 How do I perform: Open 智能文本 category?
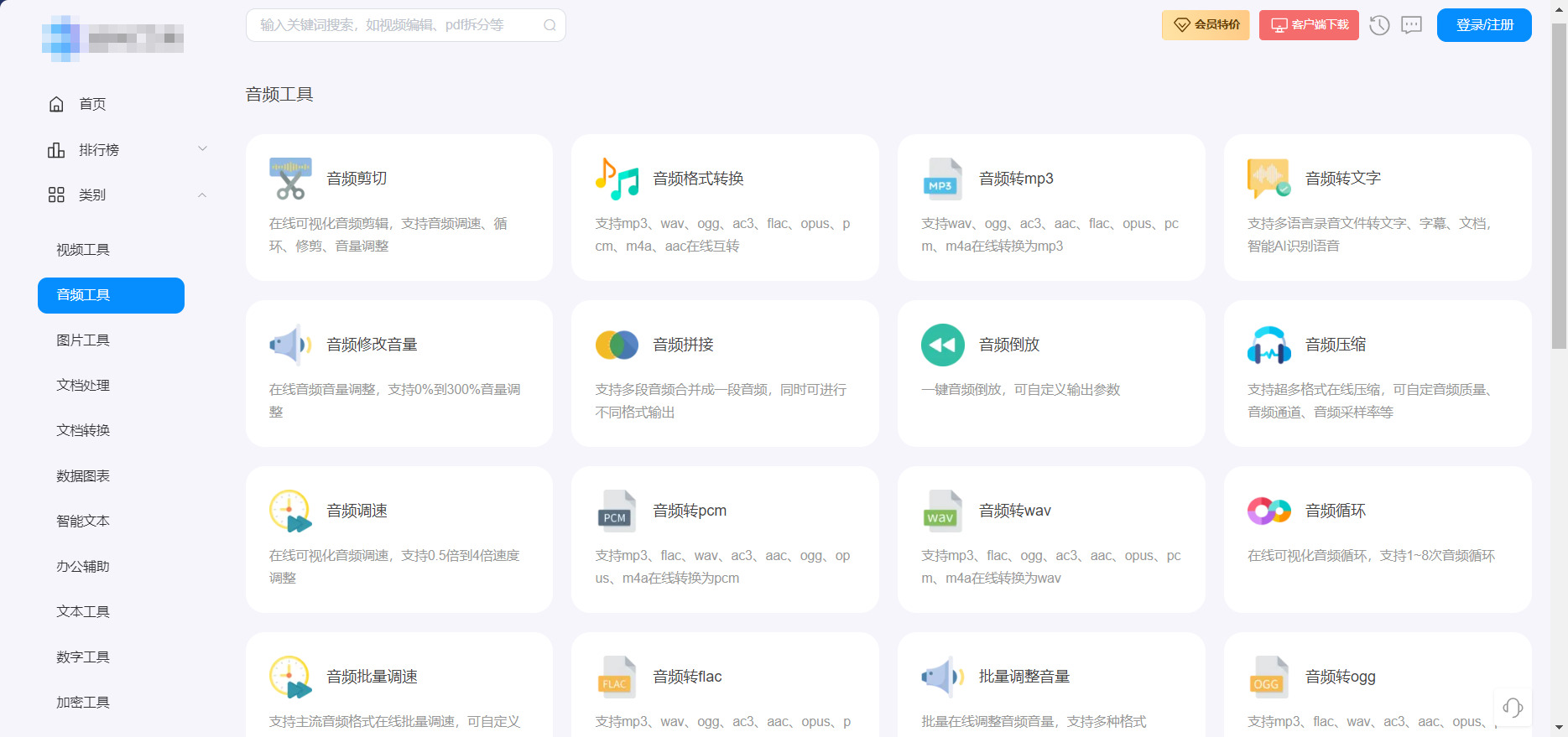(83, 522)
